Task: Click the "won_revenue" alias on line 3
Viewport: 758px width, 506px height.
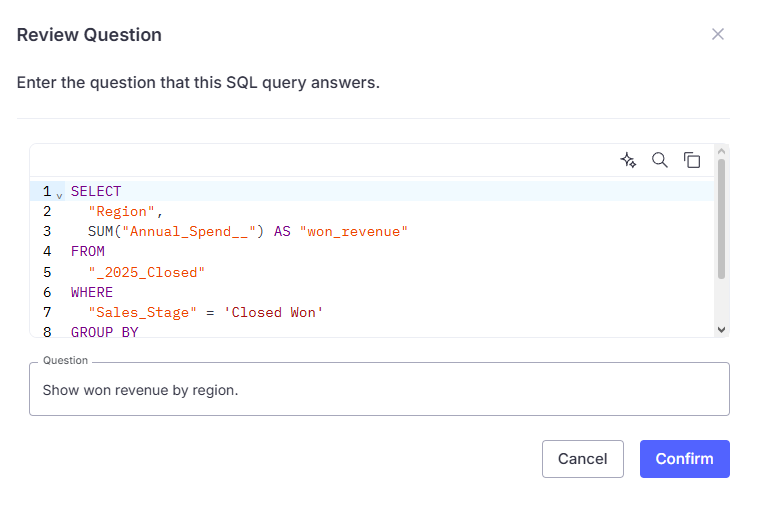Action: tap(353, 231)
